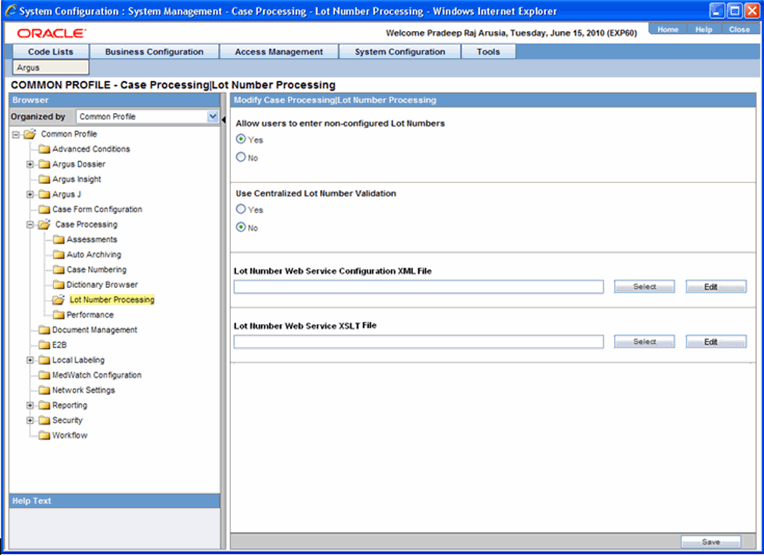Click the Close link in header
Viewport: 764px width, 556px height.
[x=739, y=29]
